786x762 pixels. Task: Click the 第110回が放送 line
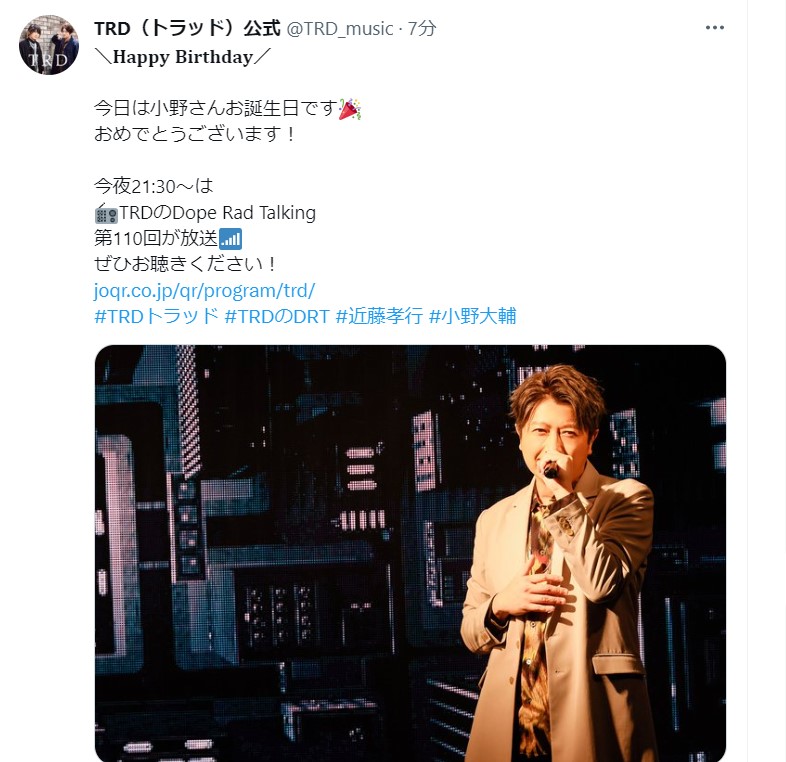point(156,239)
